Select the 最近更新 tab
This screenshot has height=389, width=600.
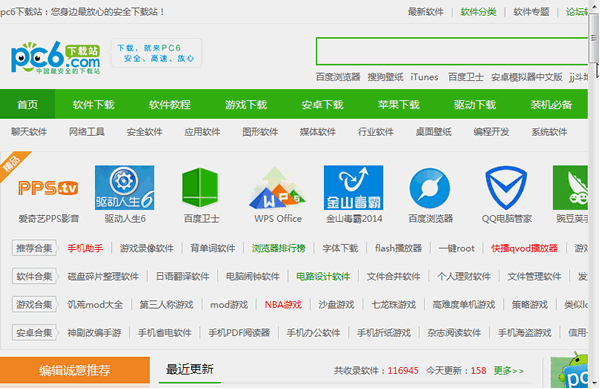pos(190,369)
